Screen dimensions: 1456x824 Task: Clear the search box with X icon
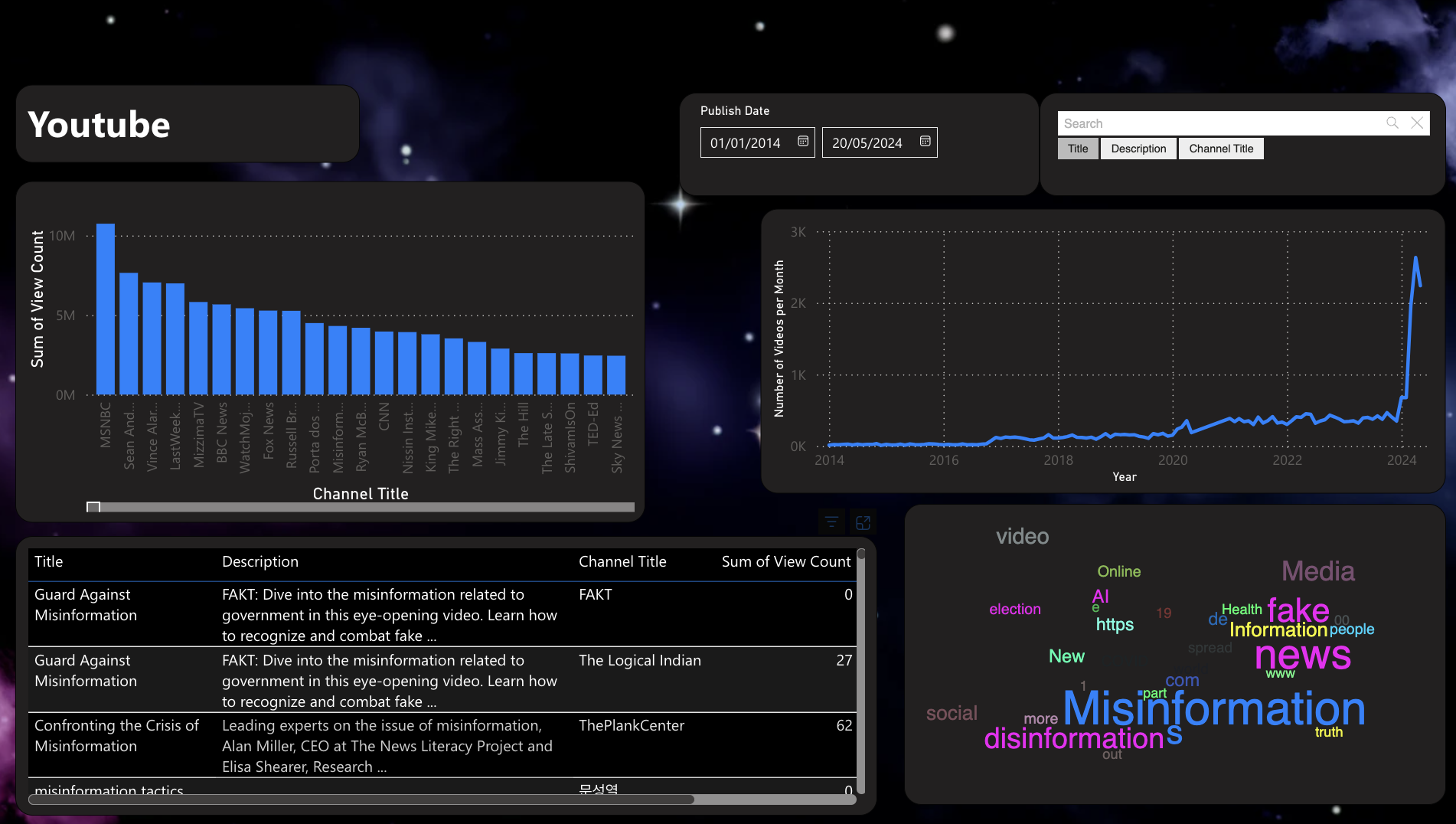(1417, 123)
